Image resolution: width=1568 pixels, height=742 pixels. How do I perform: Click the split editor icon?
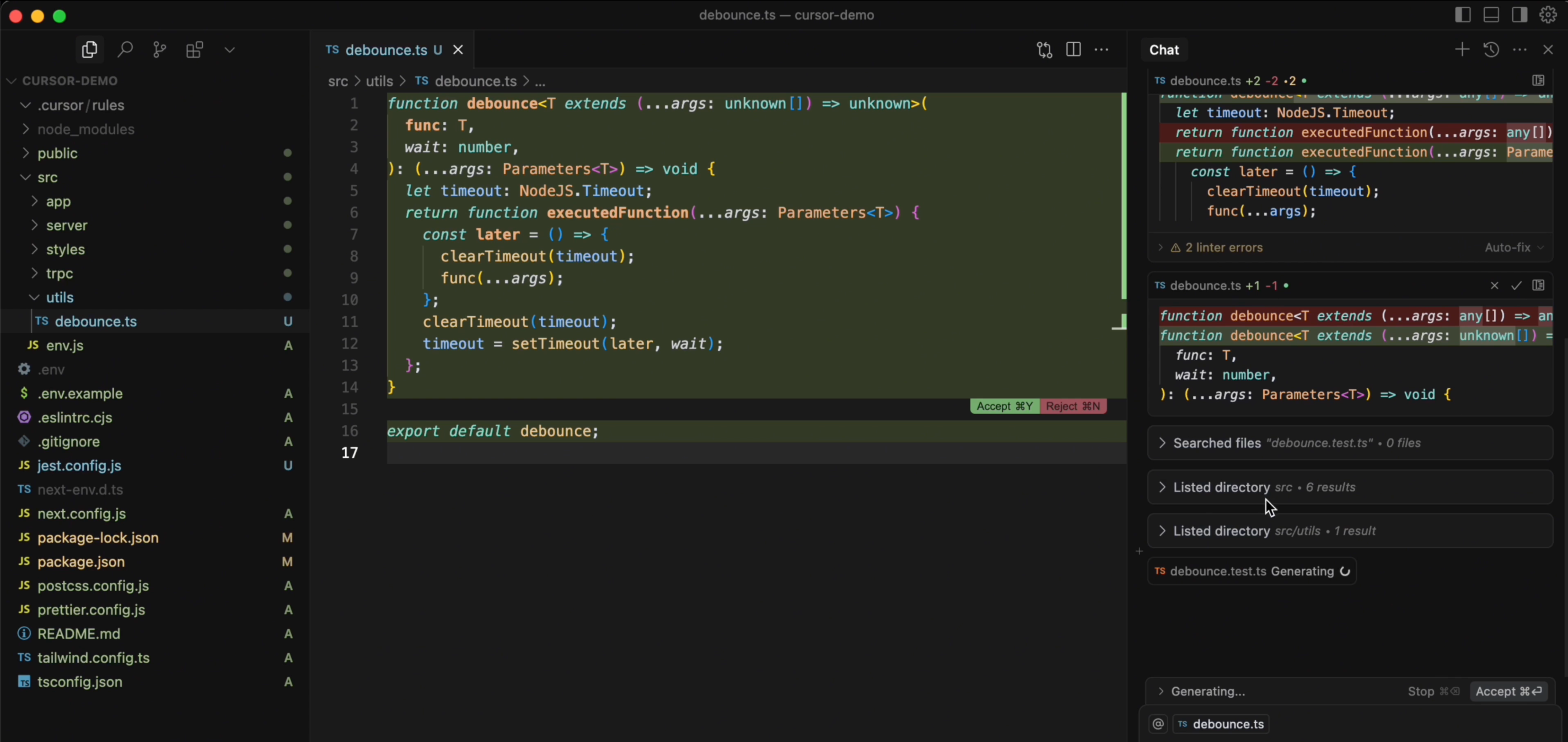1074,49
